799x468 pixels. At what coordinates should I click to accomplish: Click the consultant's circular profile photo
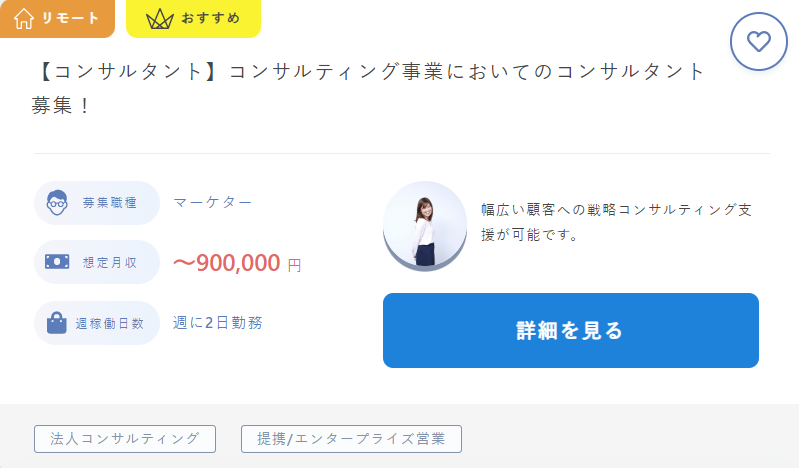(x=425, y=226)
